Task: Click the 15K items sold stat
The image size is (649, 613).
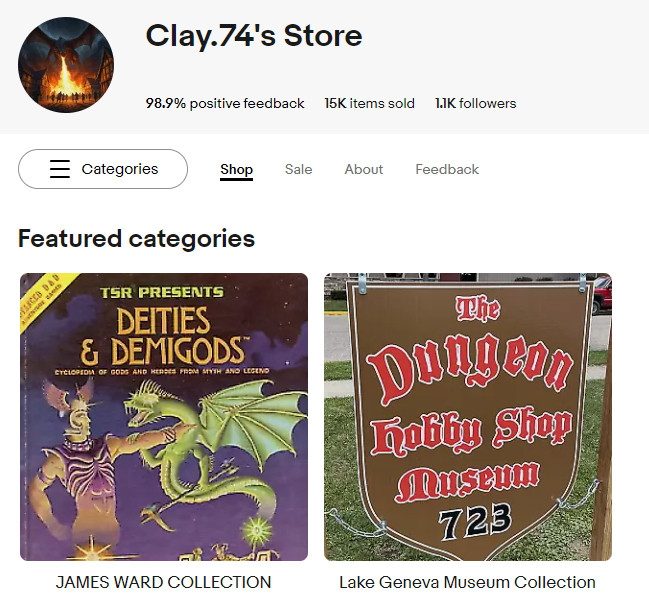Action: 369,103
